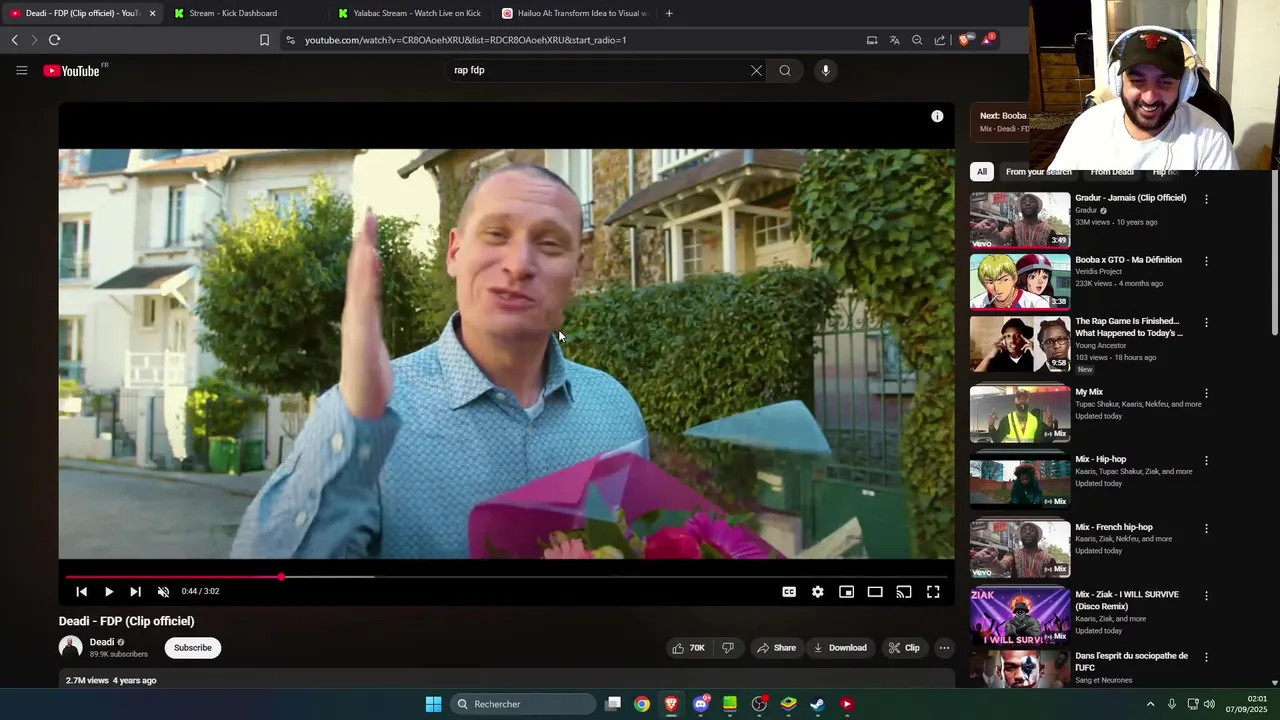Reload the current page
Screen dimensions: 1280x720
point(54,40)
